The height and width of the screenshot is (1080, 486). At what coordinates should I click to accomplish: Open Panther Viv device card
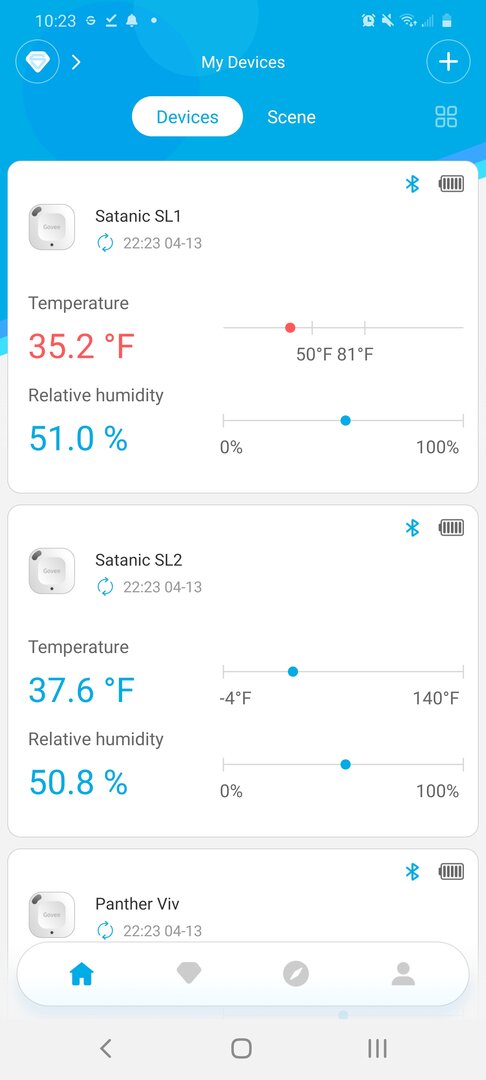tap(243, 896)
